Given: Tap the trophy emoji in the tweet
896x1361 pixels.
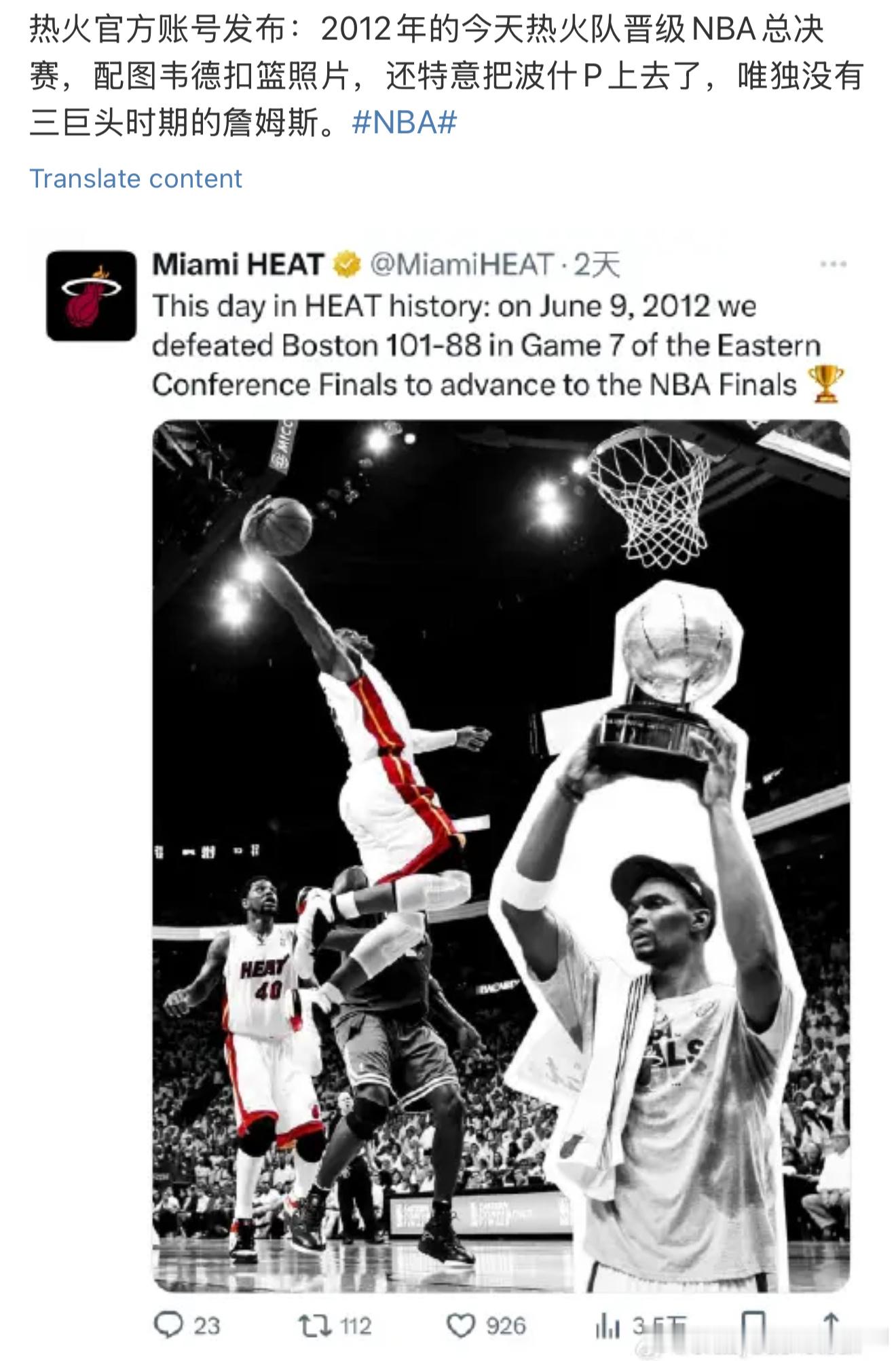Looking at the screenshot, I should pyautogui.click(x=825, y=384).
